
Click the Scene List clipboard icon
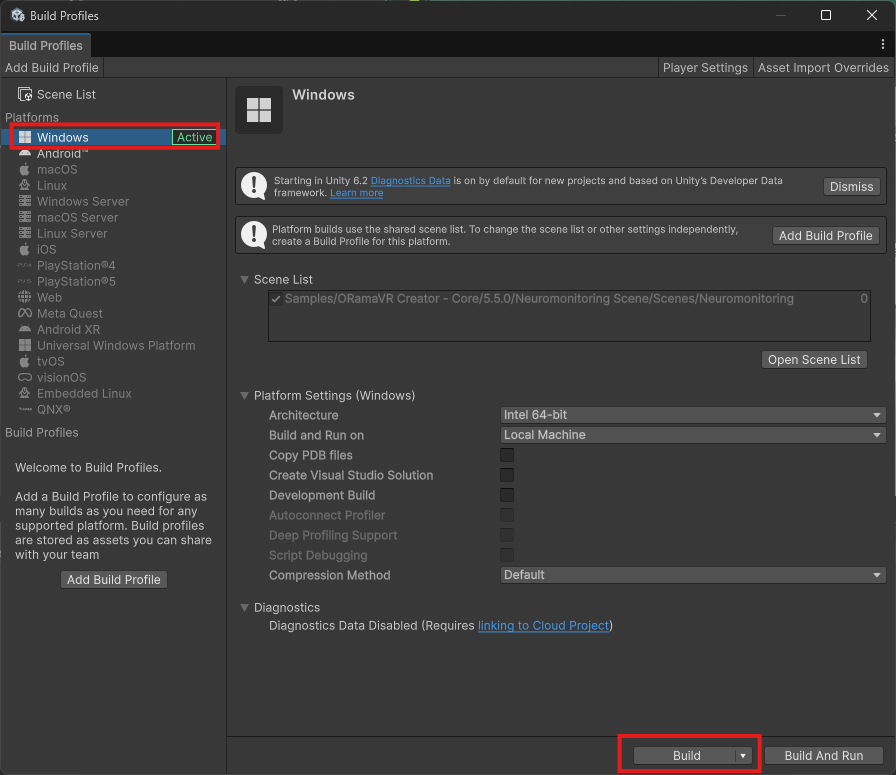[25, 94]
